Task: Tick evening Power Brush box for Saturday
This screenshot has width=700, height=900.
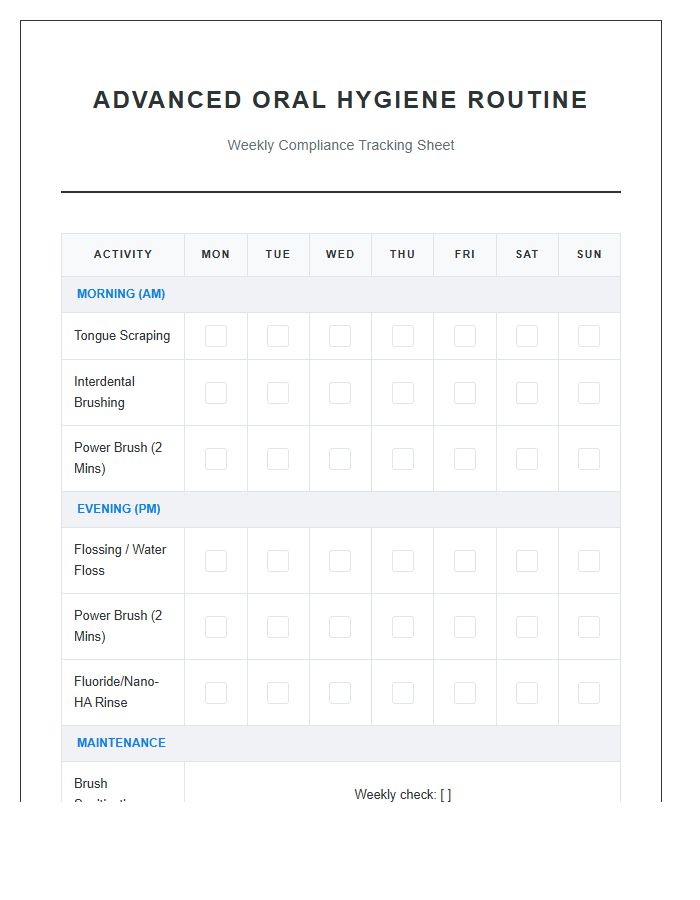Action: [527, 627]
